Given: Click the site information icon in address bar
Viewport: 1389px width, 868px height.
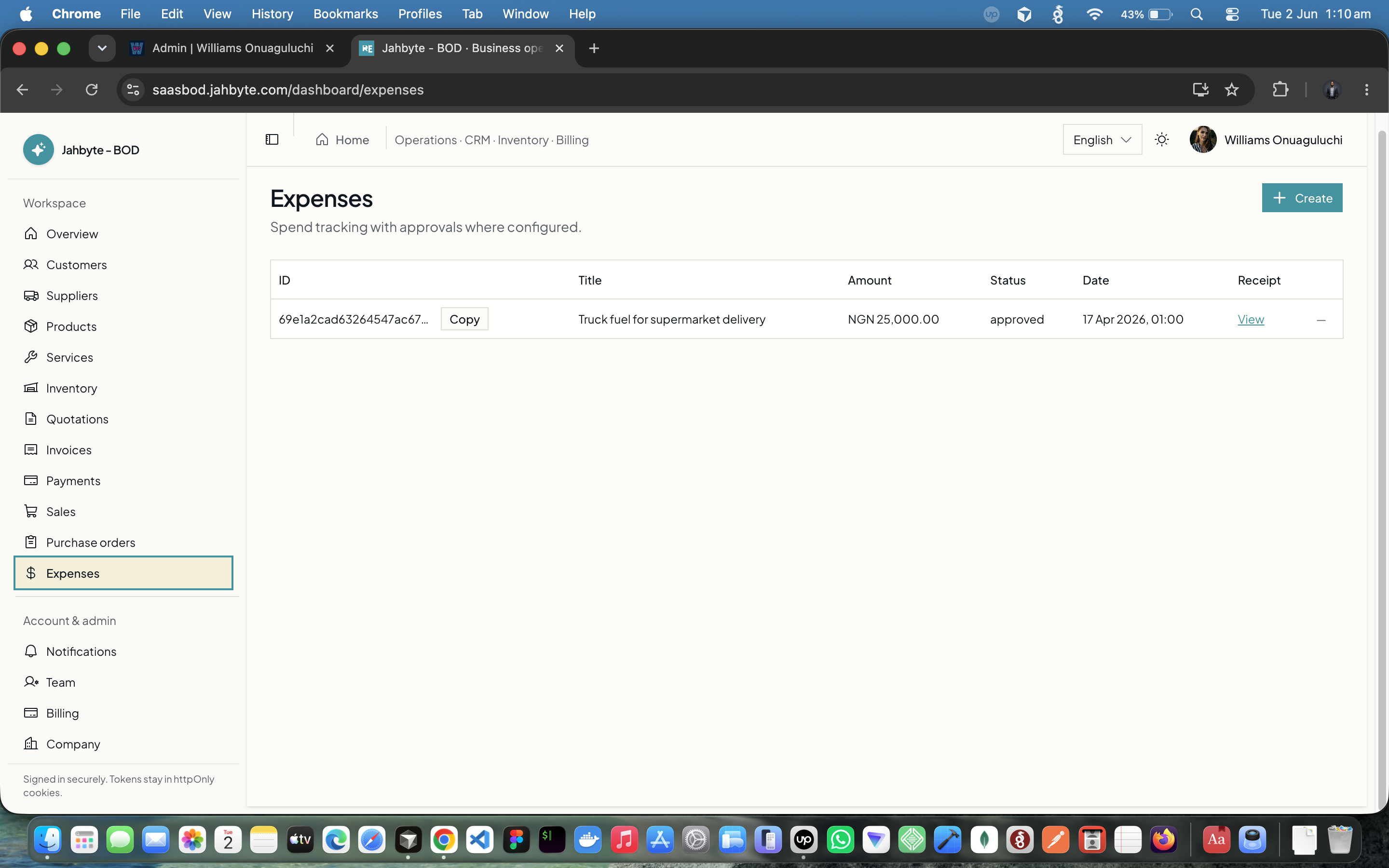Looking at the screenshot, I should [133, 90].
